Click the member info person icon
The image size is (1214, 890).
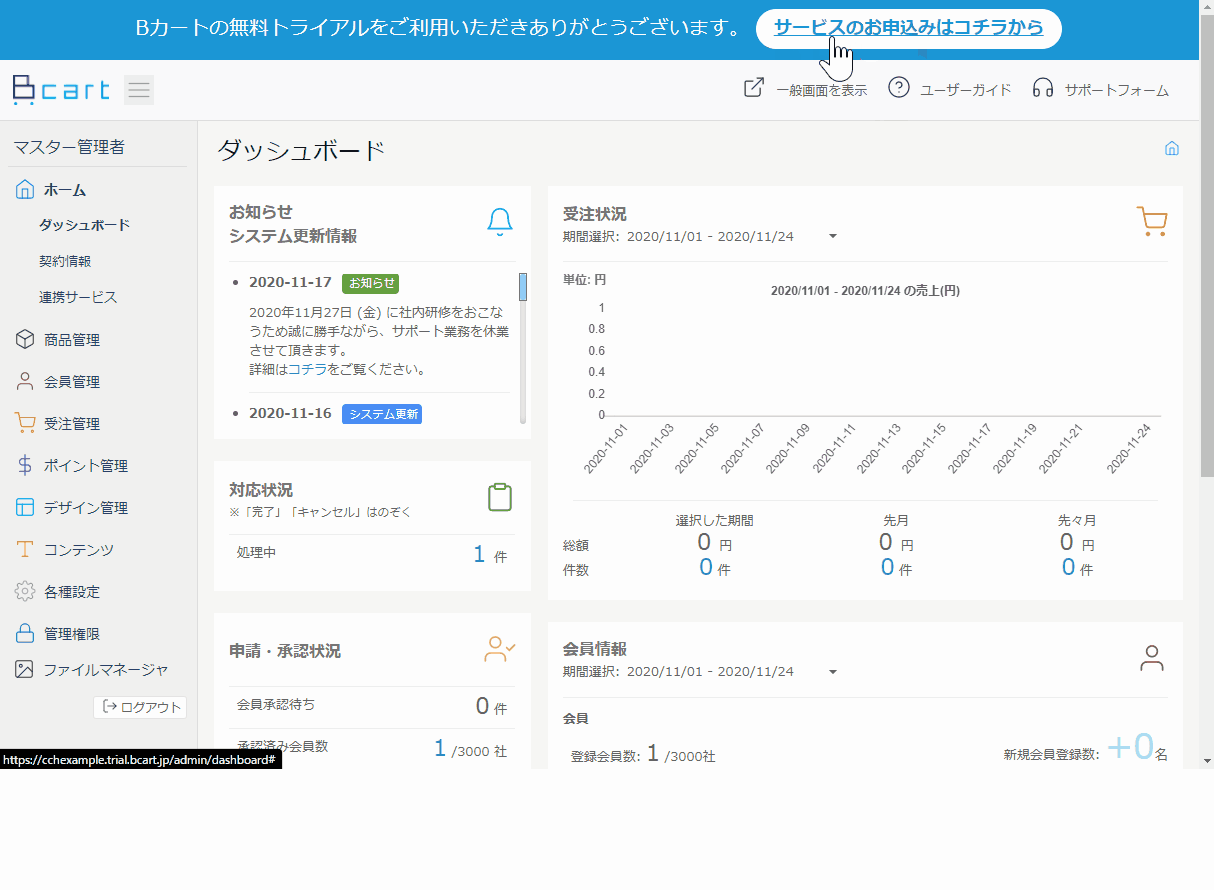pyautogui.click(x=1152, y=658)
